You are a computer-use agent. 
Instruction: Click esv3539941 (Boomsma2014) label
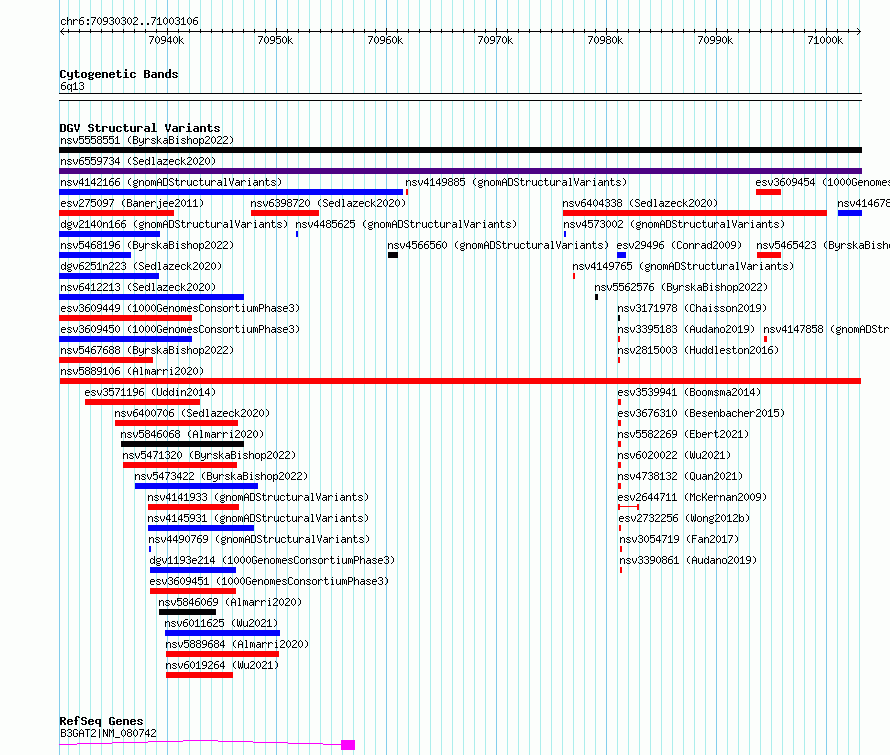click(x=689, y=392)
